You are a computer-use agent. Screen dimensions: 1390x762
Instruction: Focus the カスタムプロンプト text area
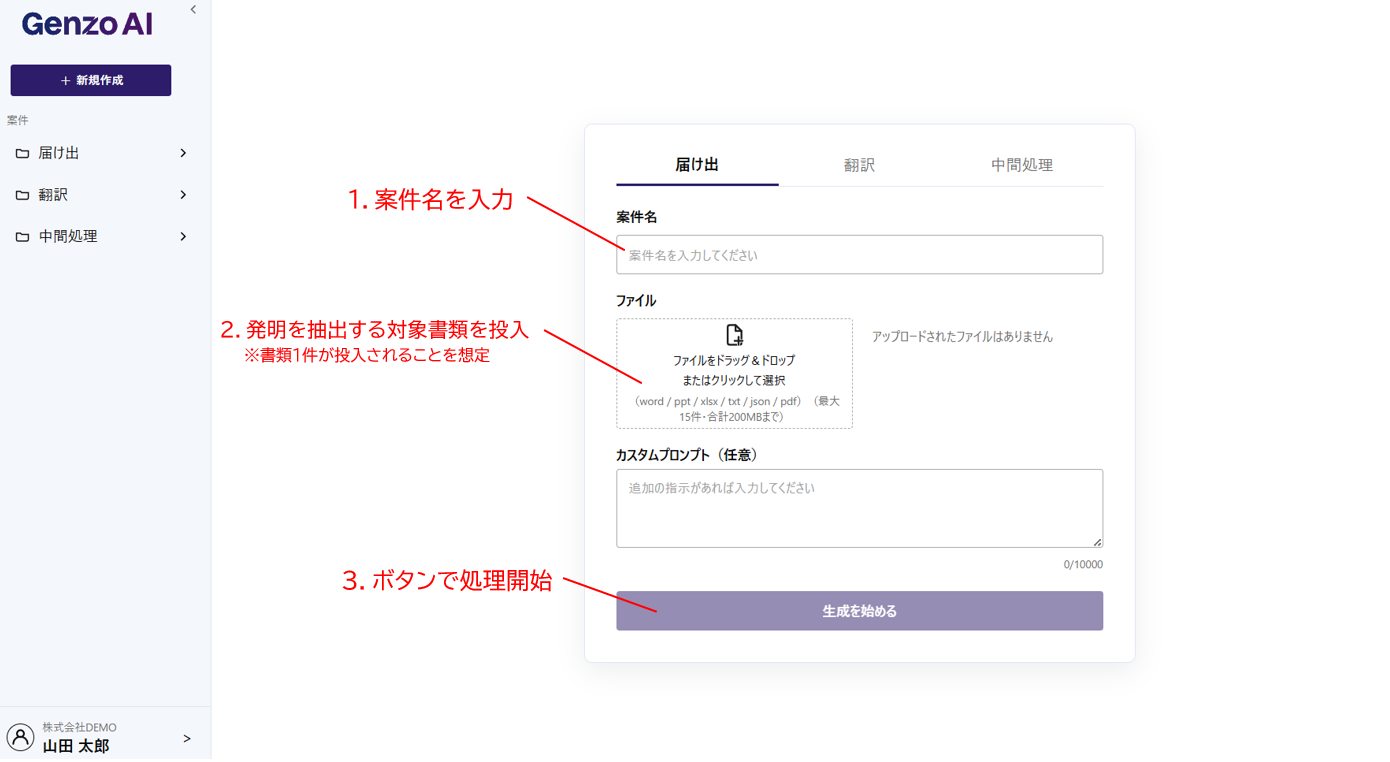coord(860,508)
